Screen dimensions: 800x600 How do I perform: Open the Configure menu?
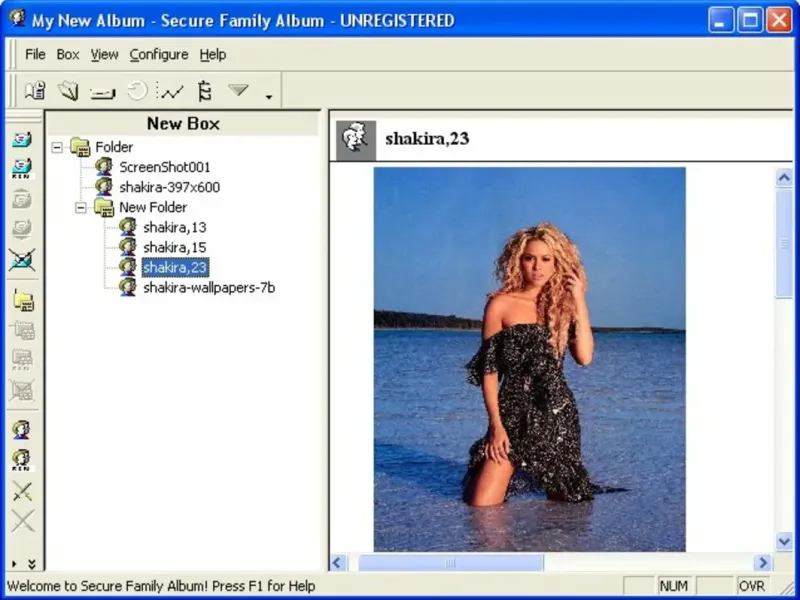tap(159, 54)
